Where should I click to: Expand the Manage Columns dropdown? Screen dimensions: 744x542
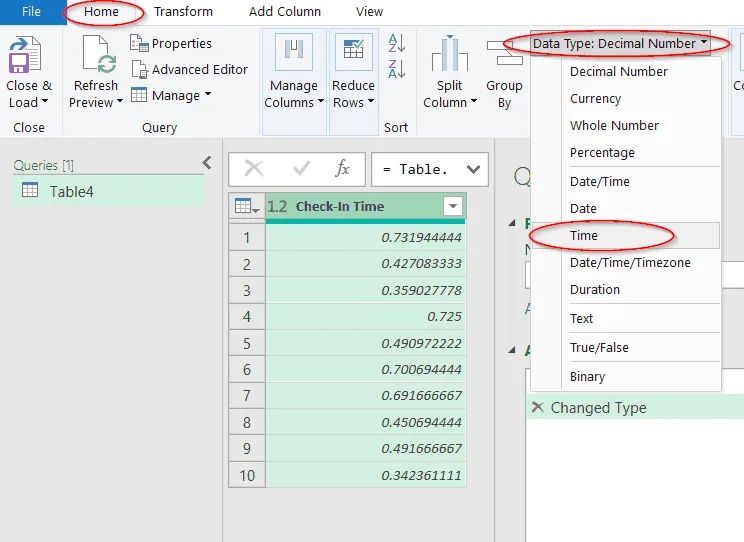click(x=321, y=101)
